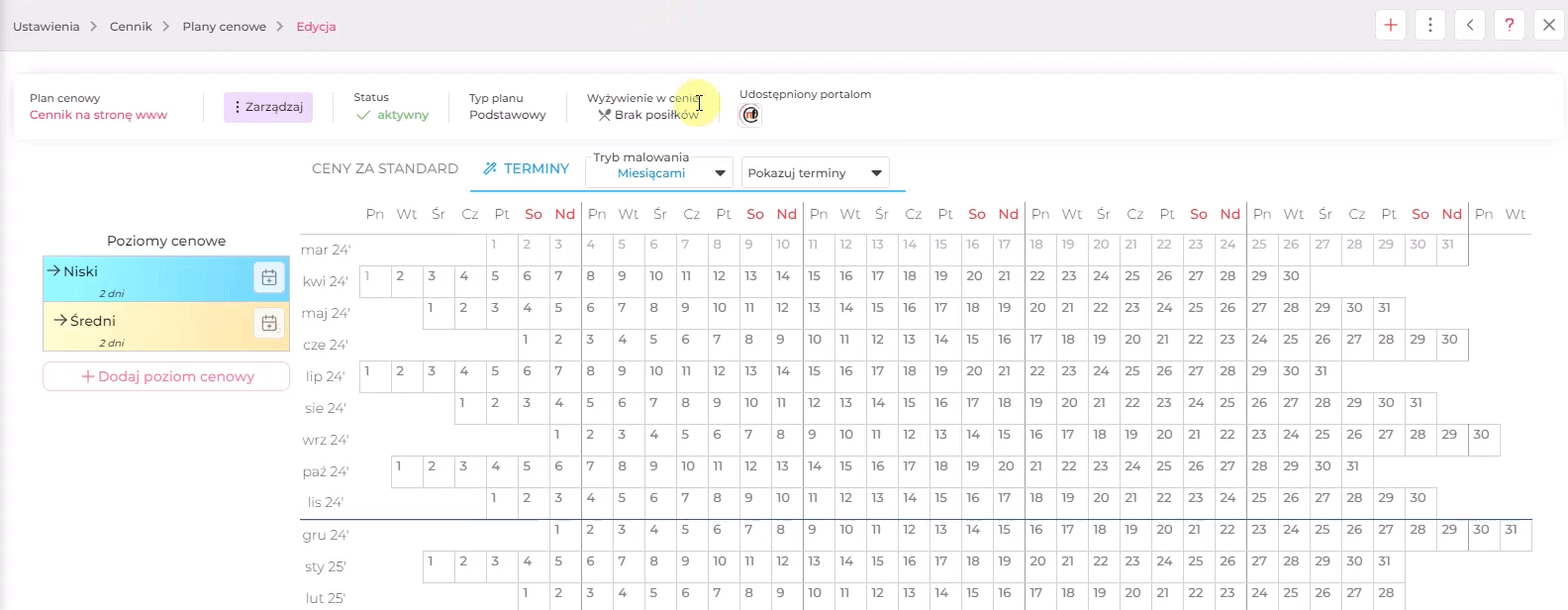1568x610 pixels.
Task: Select day 31 in the maj 24' row
Action: click(x=1389, y=313)
